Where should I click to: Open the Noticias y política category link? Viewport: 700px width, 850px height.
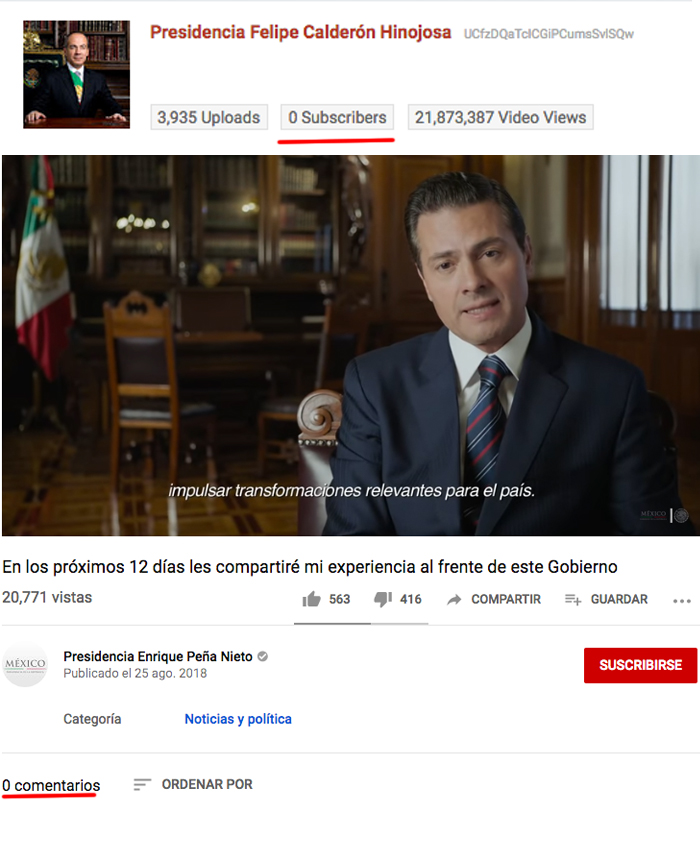[x=238, y=719]
